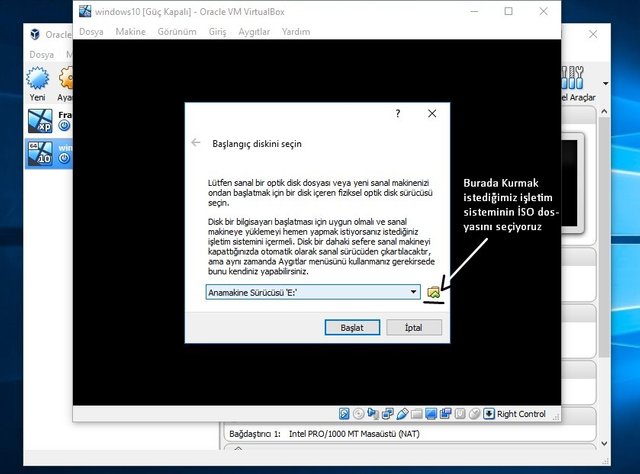The image size is (640, 474).
Task: Open the Görünüm menu
Action: (x=177, y=31)
